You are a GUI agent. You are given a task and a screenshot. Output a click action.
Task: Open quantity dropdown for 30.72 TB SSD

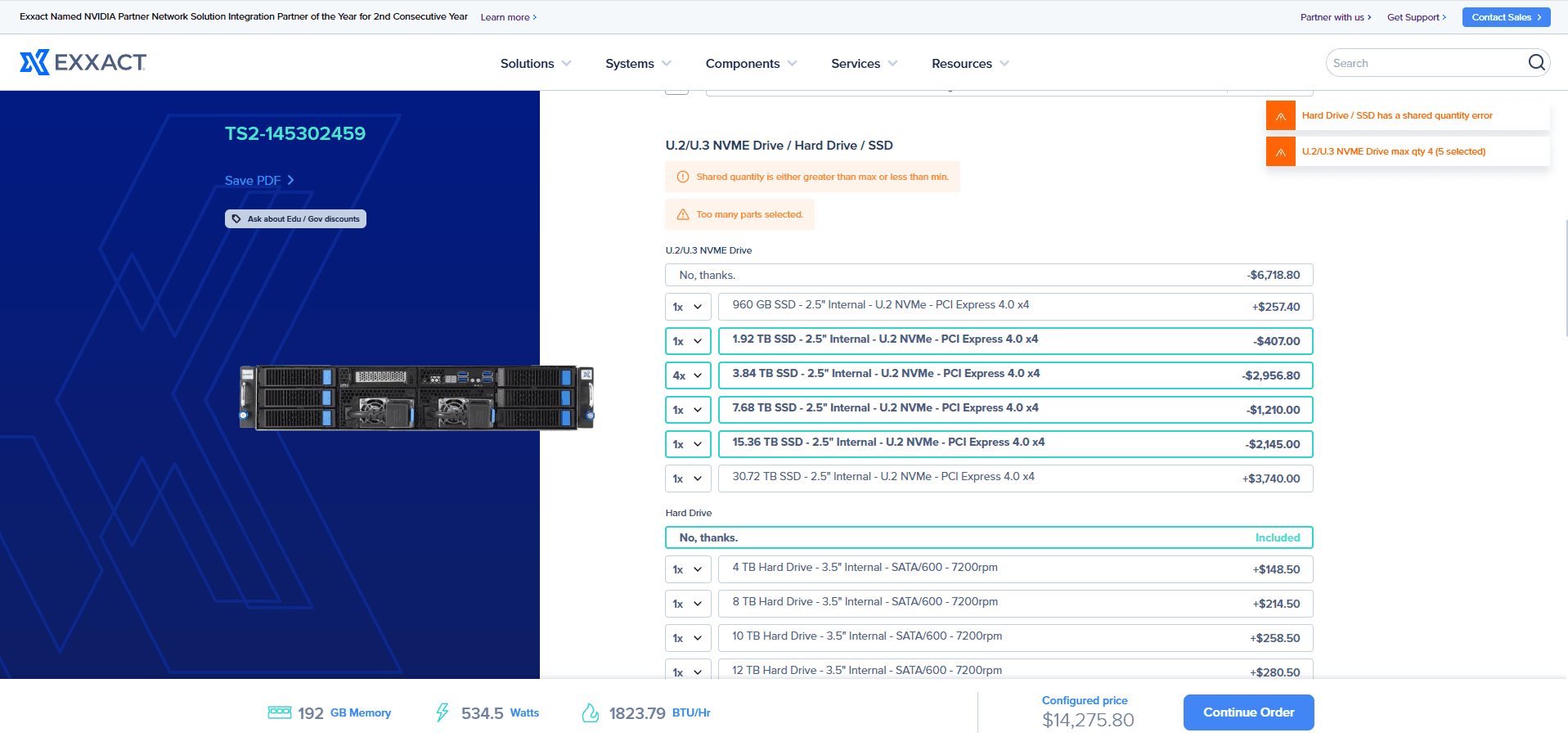(688, 479)
